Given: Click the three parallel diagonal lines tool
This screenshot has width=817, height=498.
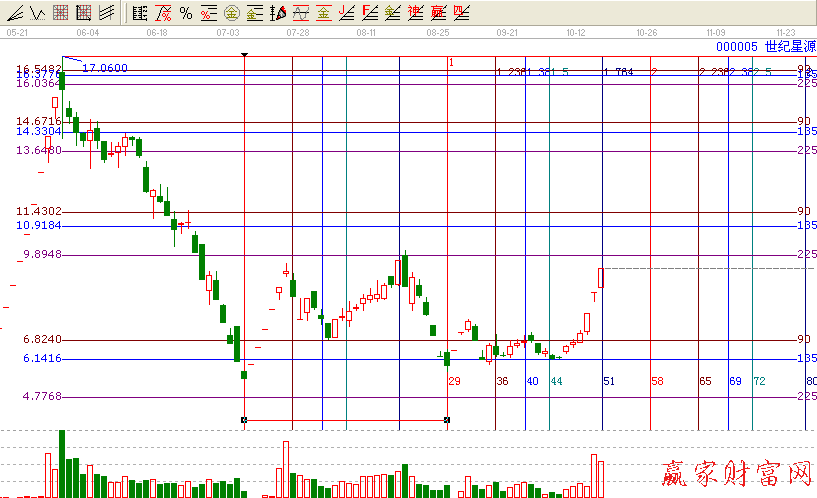Looking at the screenshot, I should point(105,13).
